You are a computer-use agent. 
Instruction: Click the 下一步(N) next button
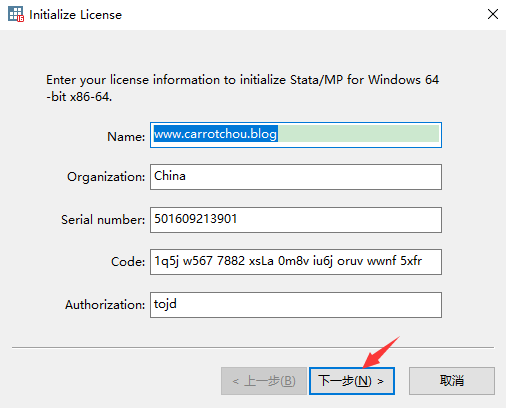point(352,381)
